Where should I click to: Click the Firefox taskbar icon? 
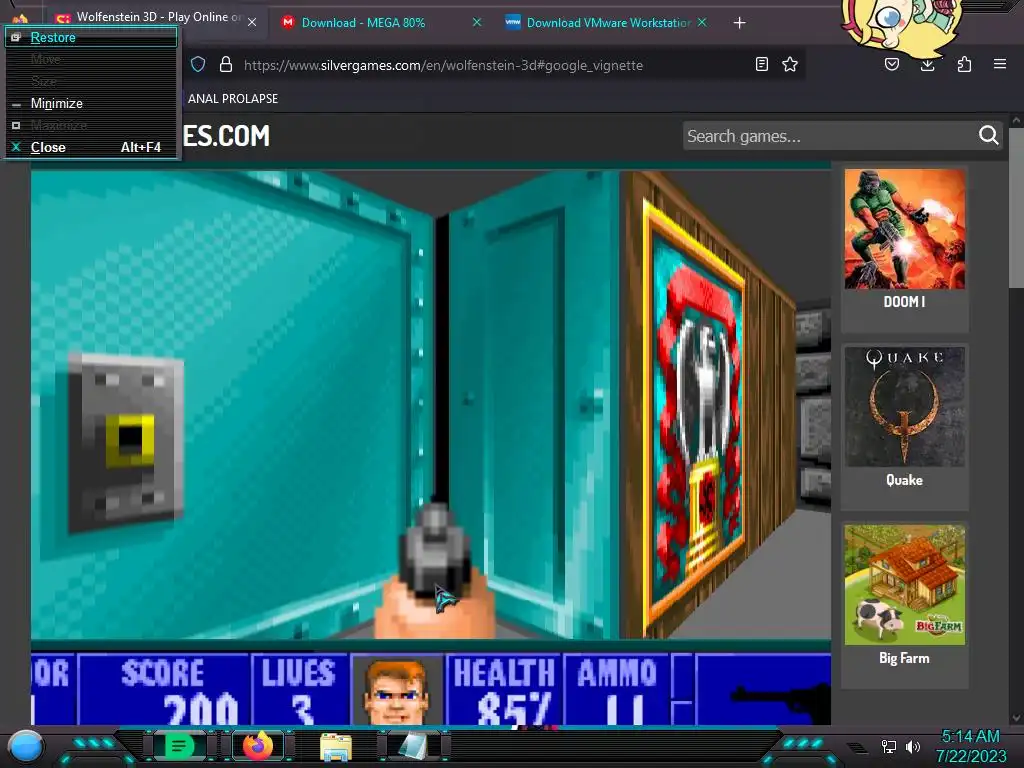point(258,746)
